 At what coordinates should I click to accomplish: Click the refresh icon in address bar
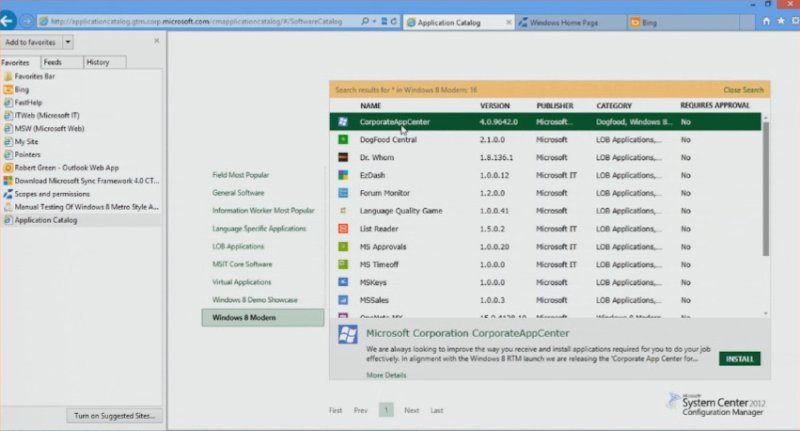(394, 21)
